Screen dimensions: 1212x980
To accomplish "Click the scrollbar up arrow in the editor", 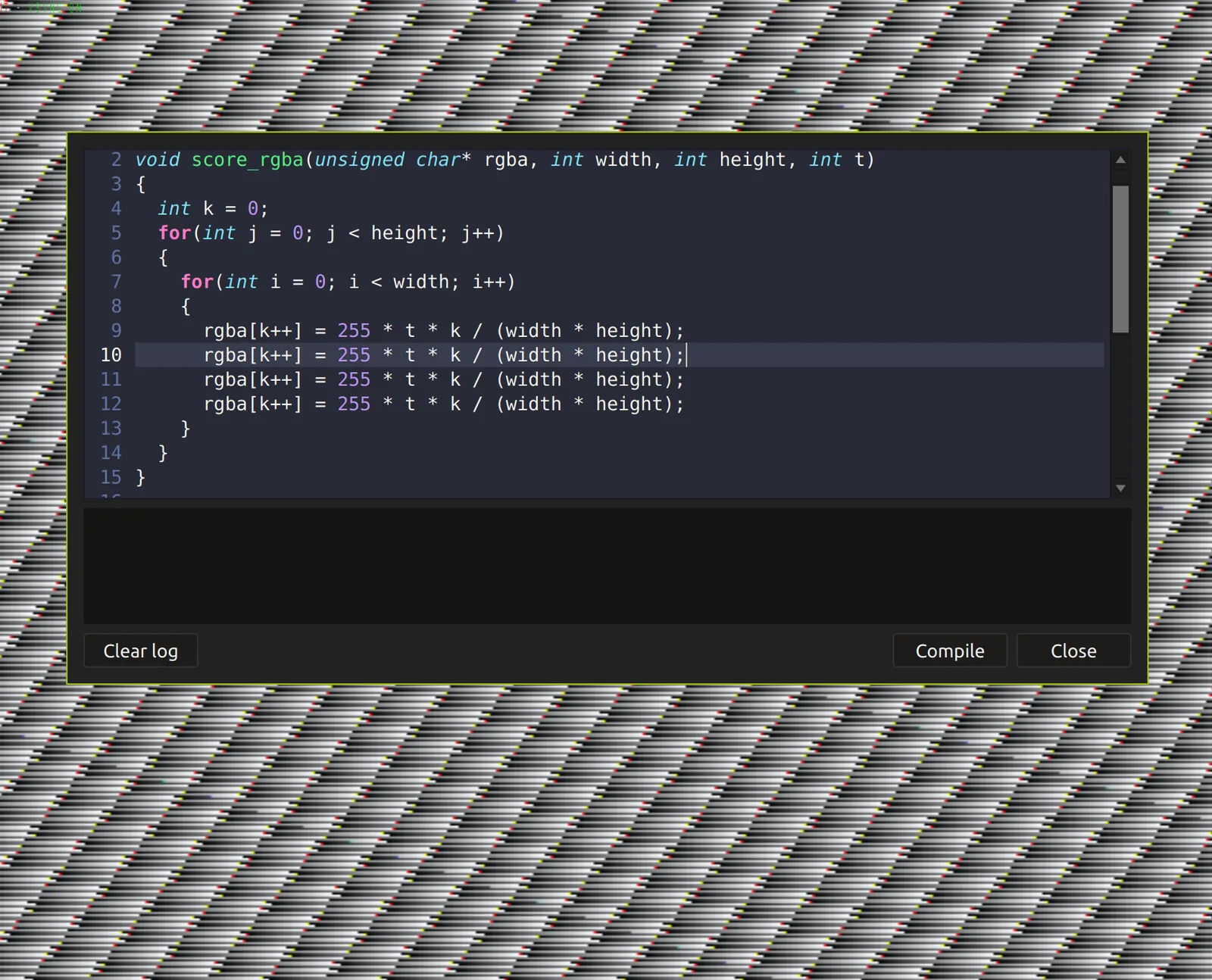I will click(x=1120, y=160).
